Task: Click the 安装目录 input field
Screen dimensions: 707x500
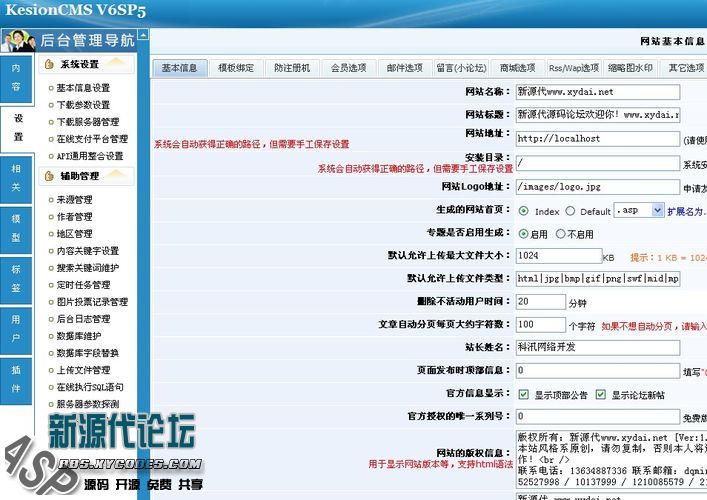Action: [598, 163]
